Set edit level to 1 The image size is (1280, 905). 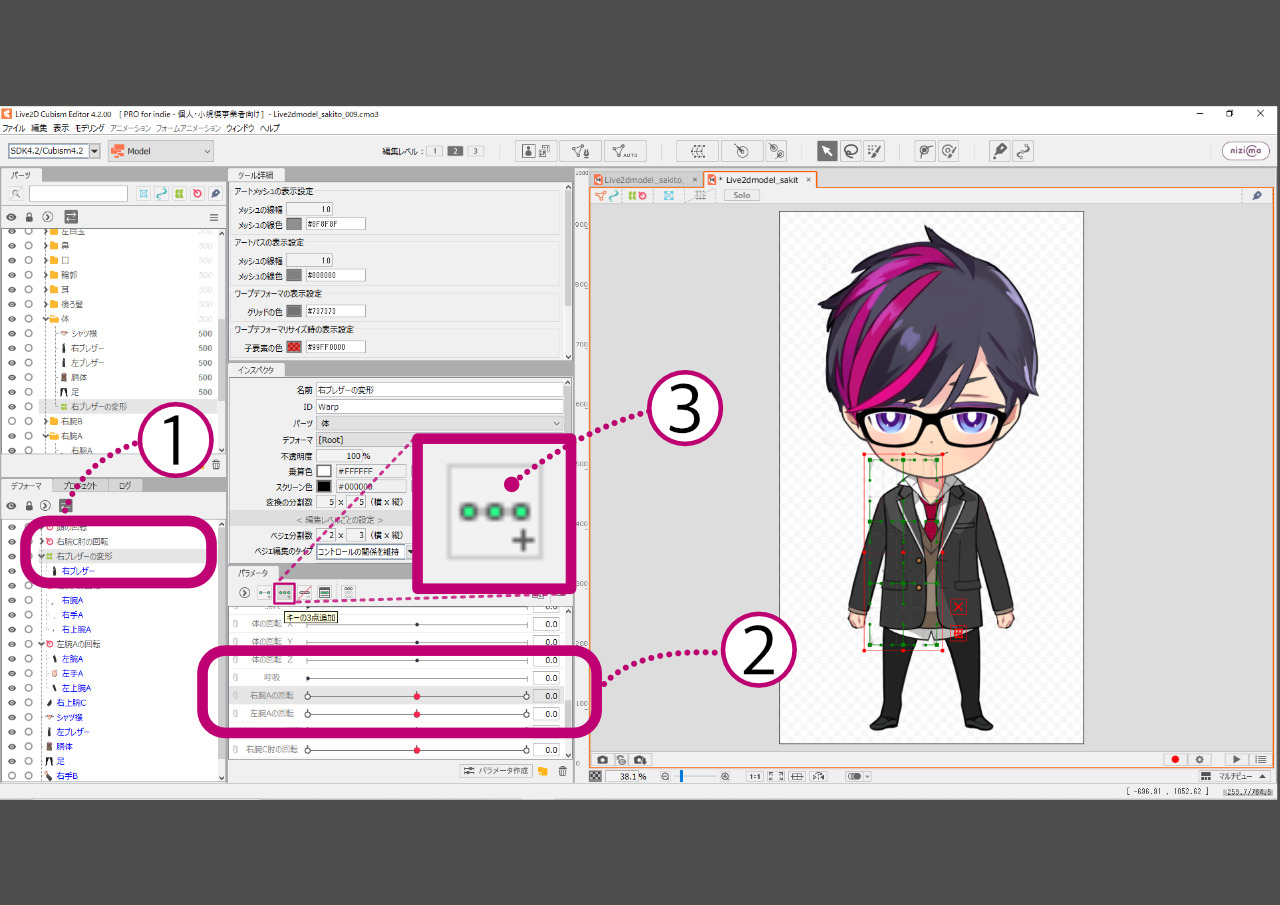pyautogui.click(x=435, y=151)
